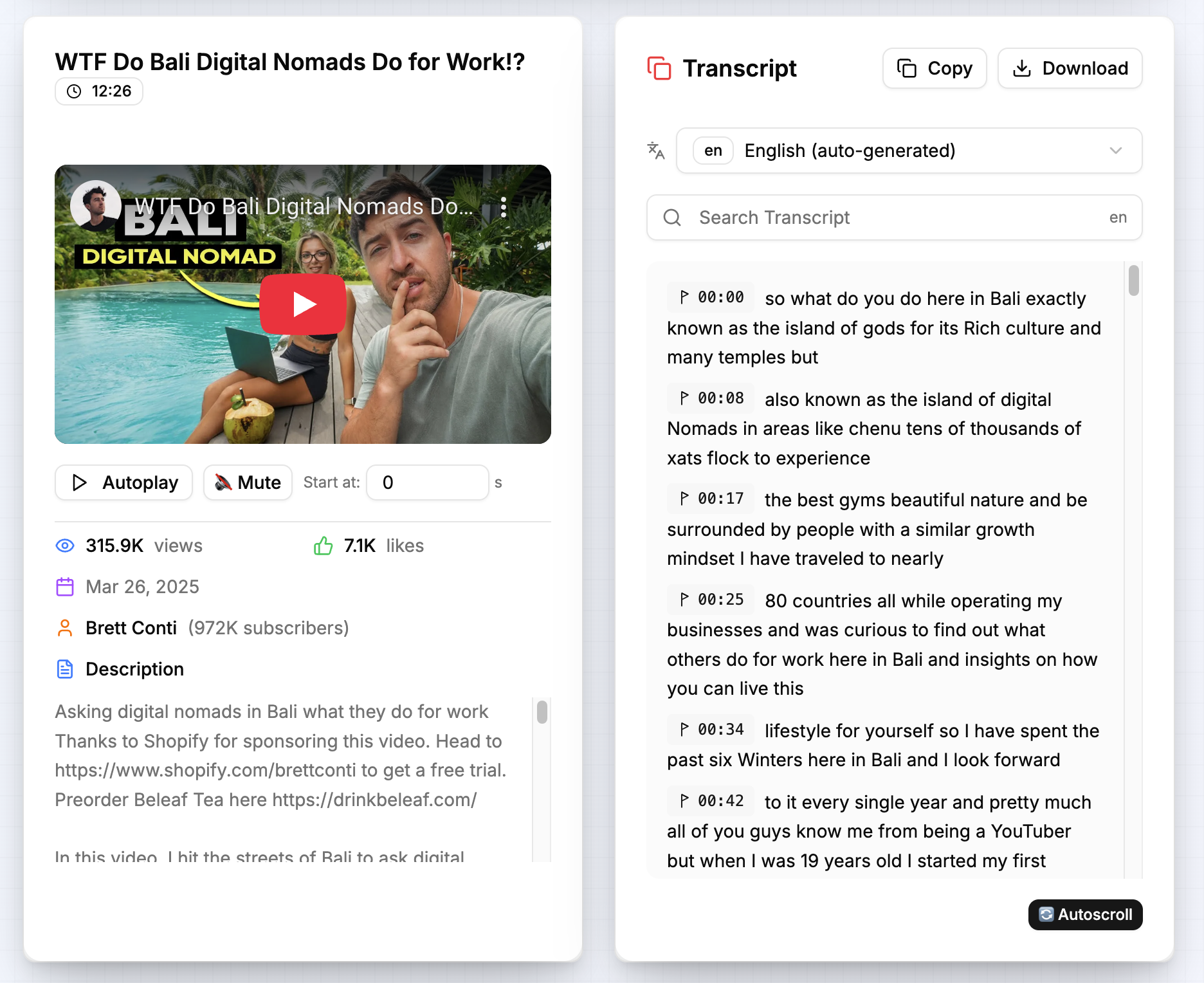
Task: Click the blue Description document icon
Action: 65,670
